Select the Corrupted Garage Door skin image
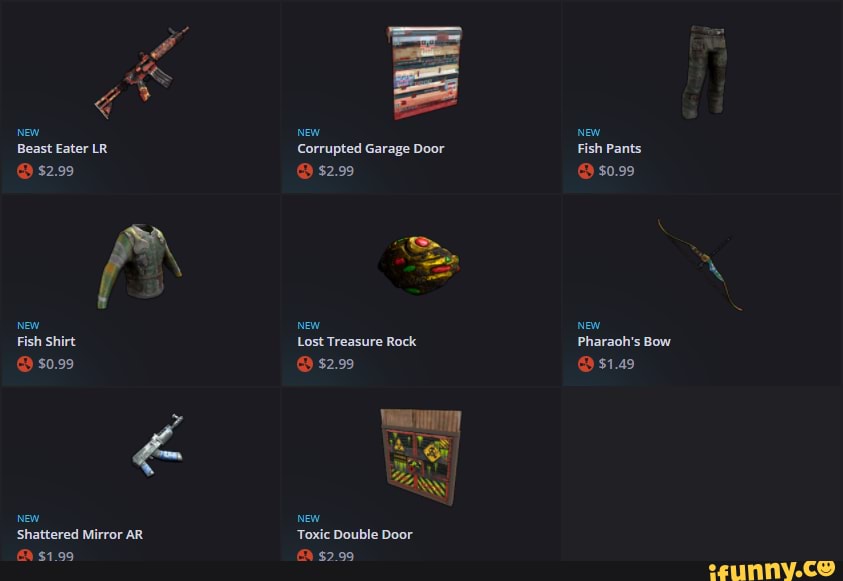This screenshot has width=843, height=581. point(424,73)
